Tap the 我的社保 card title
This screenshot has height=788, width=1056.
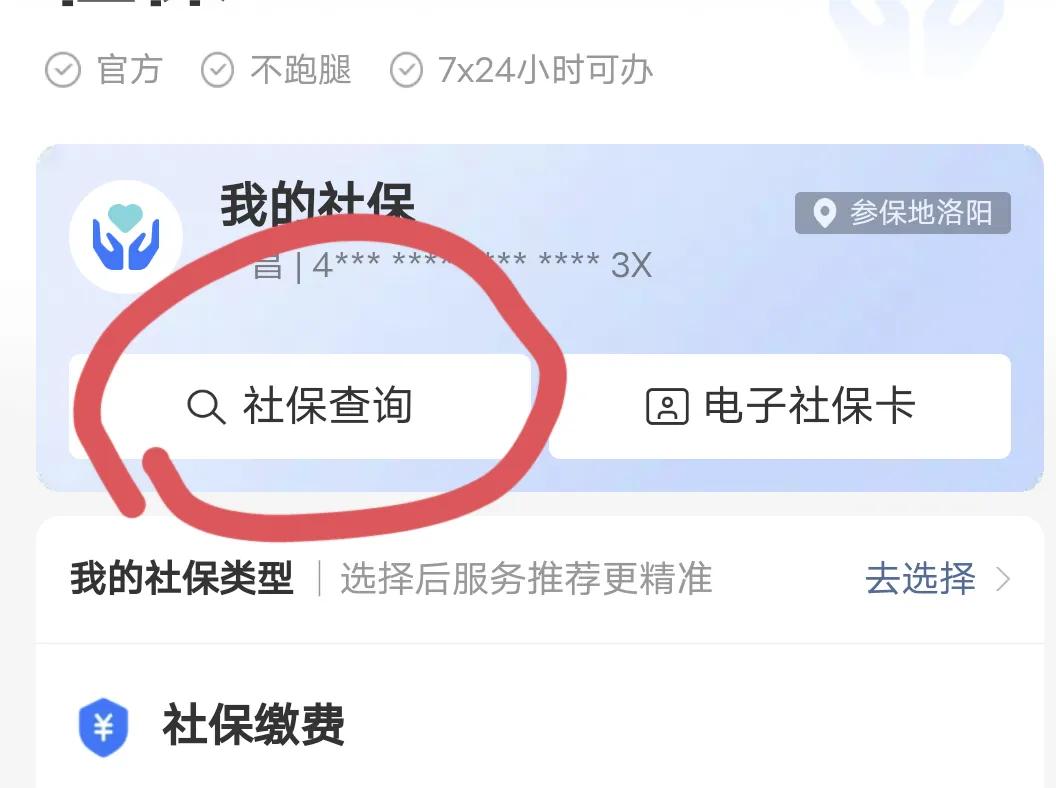click(317, 203)
